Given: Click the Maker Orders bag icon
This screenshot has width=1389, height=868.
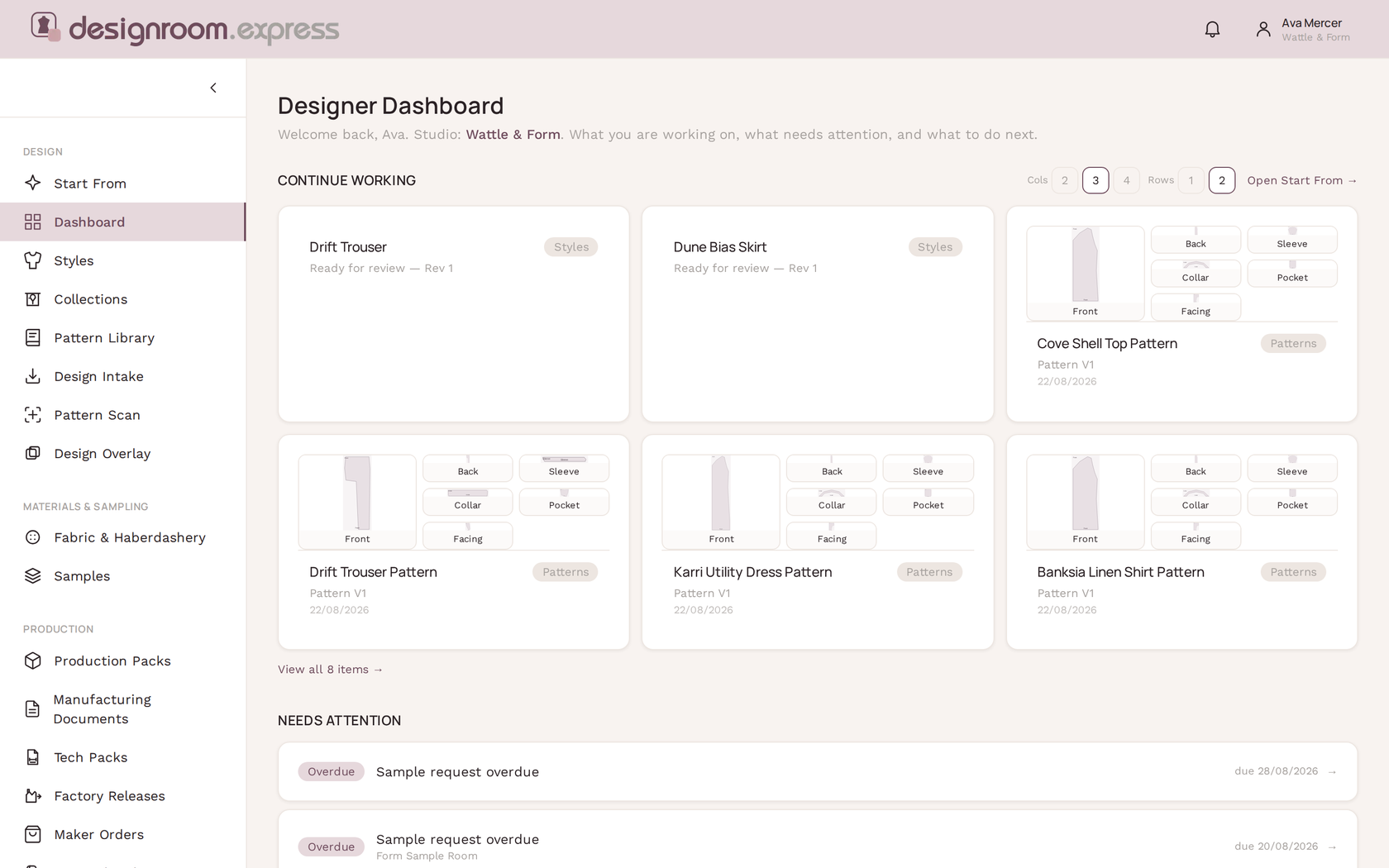Looking at the screenshot, I should coord(33,834).
